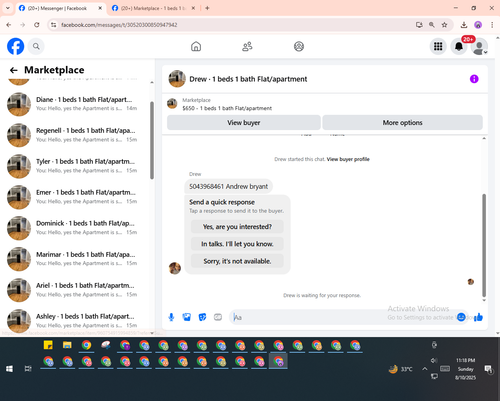
Task: Go to the Facebook Home icon
Action: click(196, 46)
